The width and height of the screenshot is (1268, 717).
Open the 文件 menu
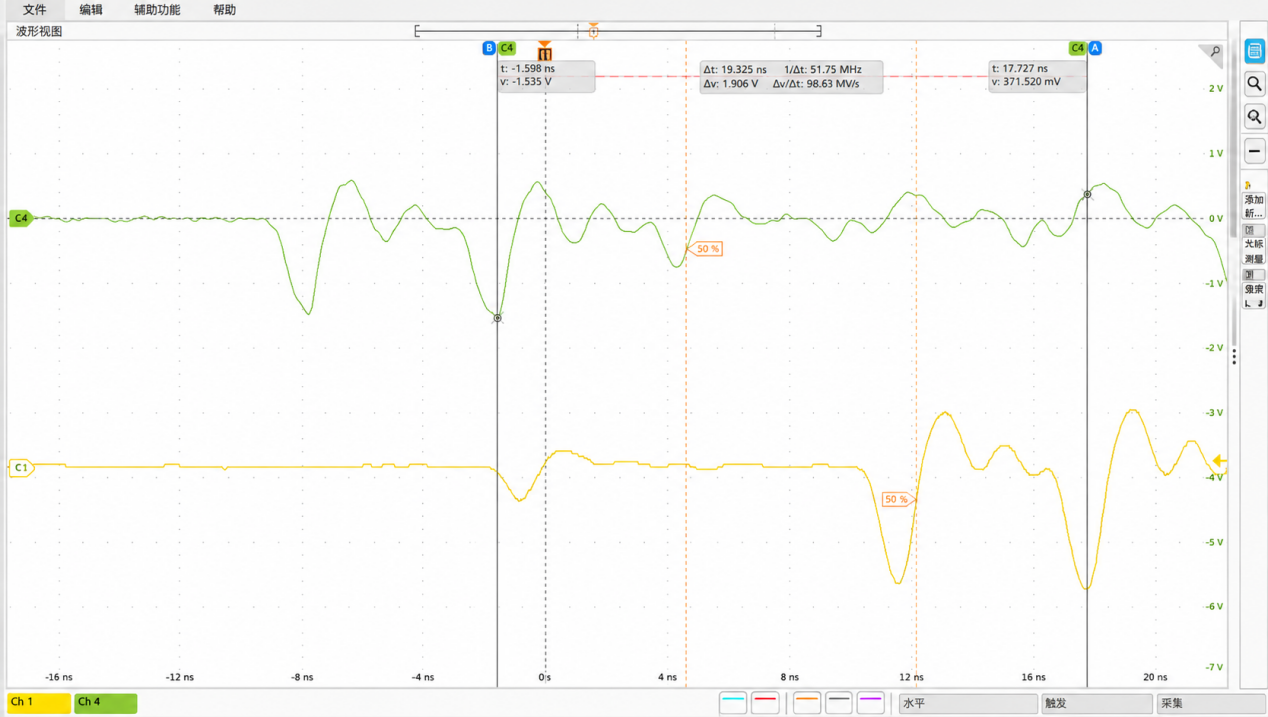(x=34, y=10)
